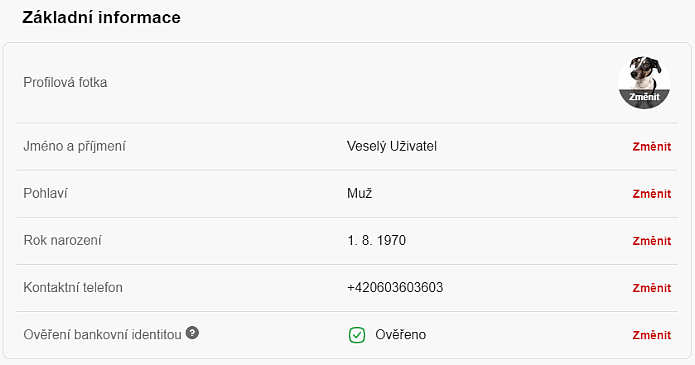Click the Veselý Uživatel name value
695x365 pixels.
[x=392, y=146]
